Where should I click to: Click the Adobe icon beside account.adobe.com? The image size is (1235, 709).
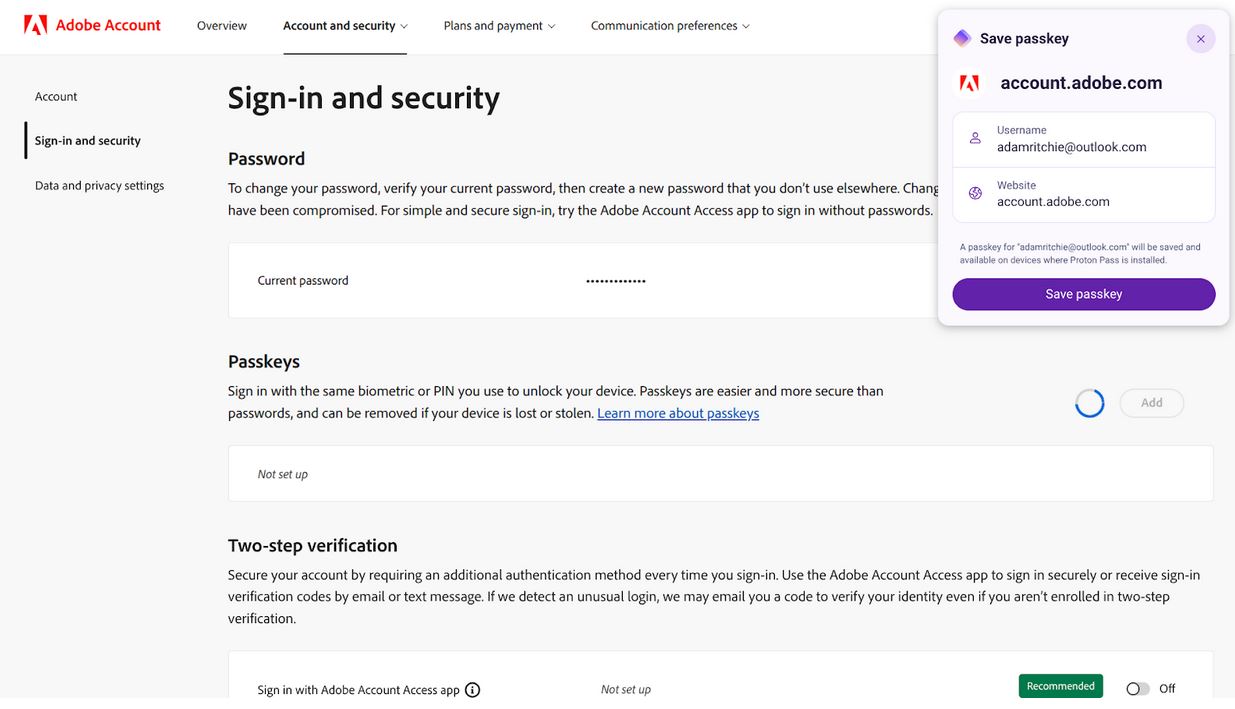point(969,83)
